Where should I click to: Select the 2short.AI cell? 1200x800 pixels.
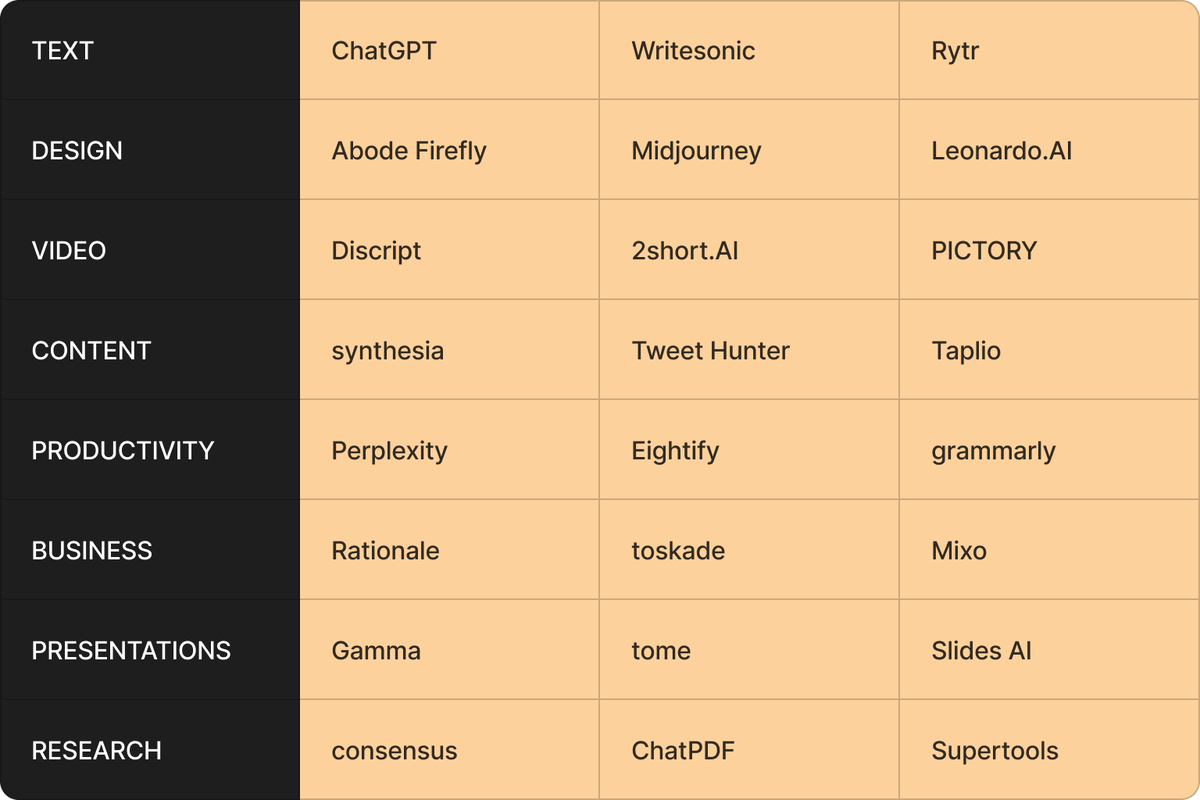tap(749, 250)
